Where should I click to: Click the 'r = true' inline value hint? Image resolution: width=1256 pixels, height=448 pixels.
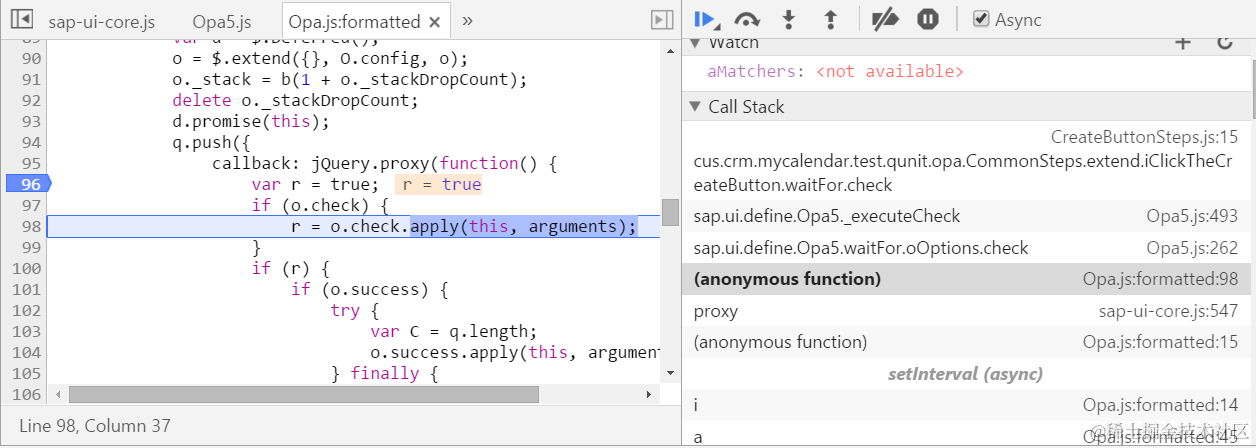(440, 184)
